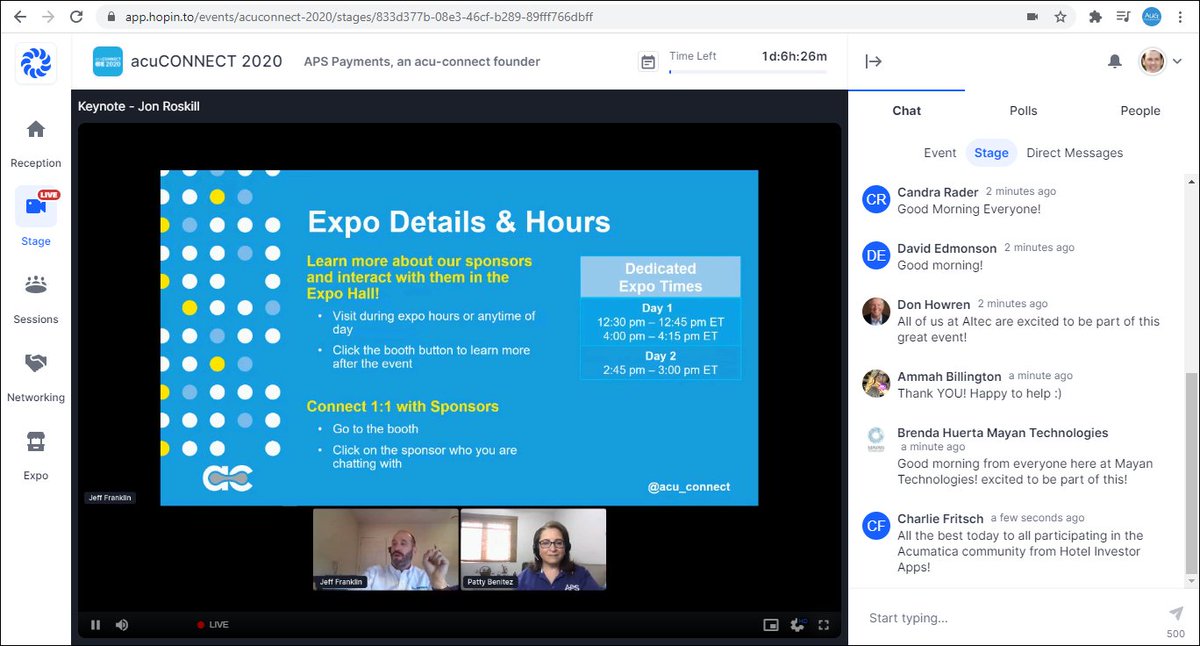Click Jeff Franklin's webcam thumbnail

point(385,550)
